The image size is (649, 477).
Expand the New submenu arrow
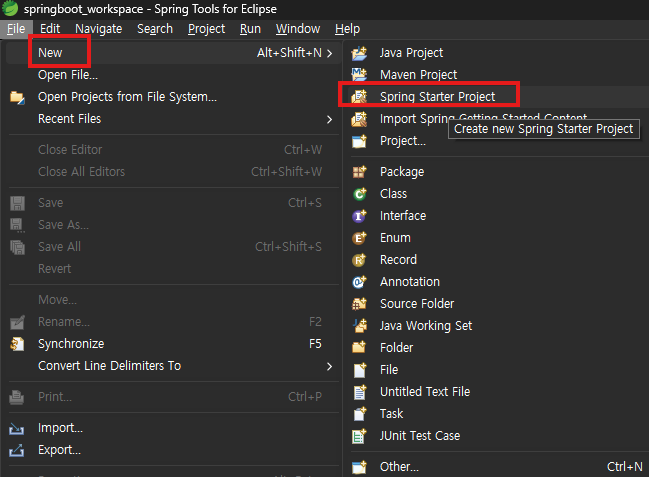pyautogui.click(x=329, y=53)
